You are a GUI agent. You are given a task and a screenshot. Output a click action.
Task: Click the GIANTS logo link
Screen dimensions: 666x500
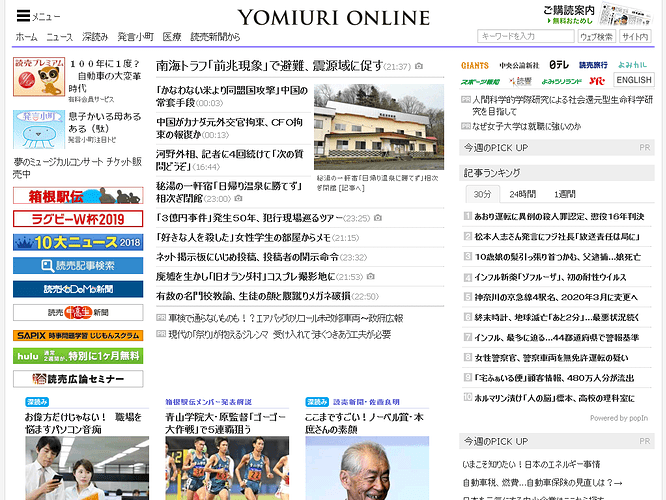click(474, 65)
